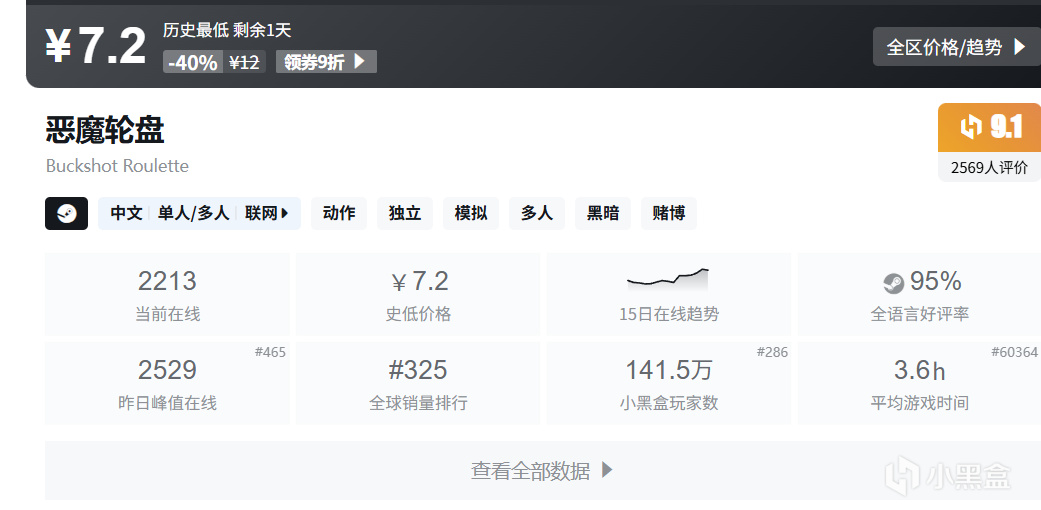Viewport: 1041px width, 510px height.
Task: Select the 独立 genre tag
Action: click(405, 213)
